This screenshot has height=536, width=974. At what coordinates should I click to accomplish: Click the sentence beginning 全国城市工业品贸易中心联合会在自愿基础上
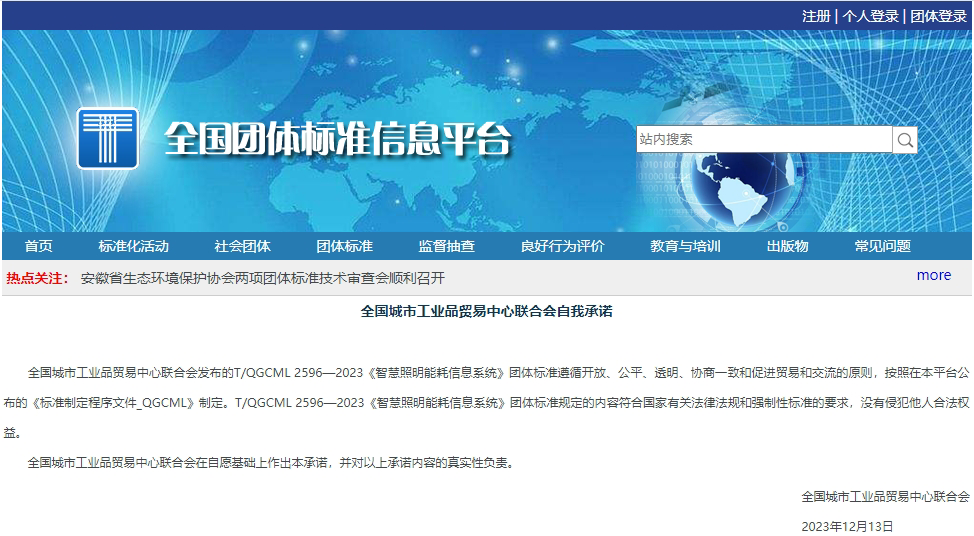click(x=271, y=463)
